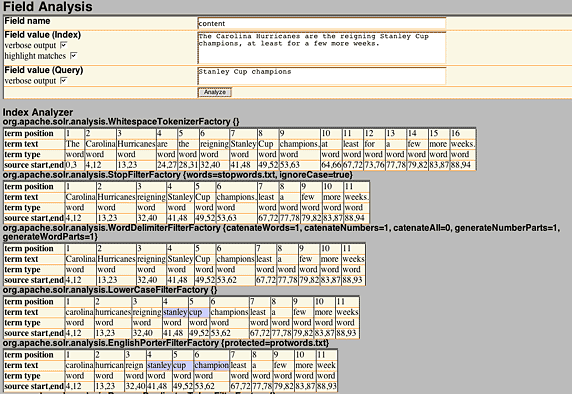572x394 pixels.
Task: Click the 'Field Analysis' page heading
Action: [47, 7]
